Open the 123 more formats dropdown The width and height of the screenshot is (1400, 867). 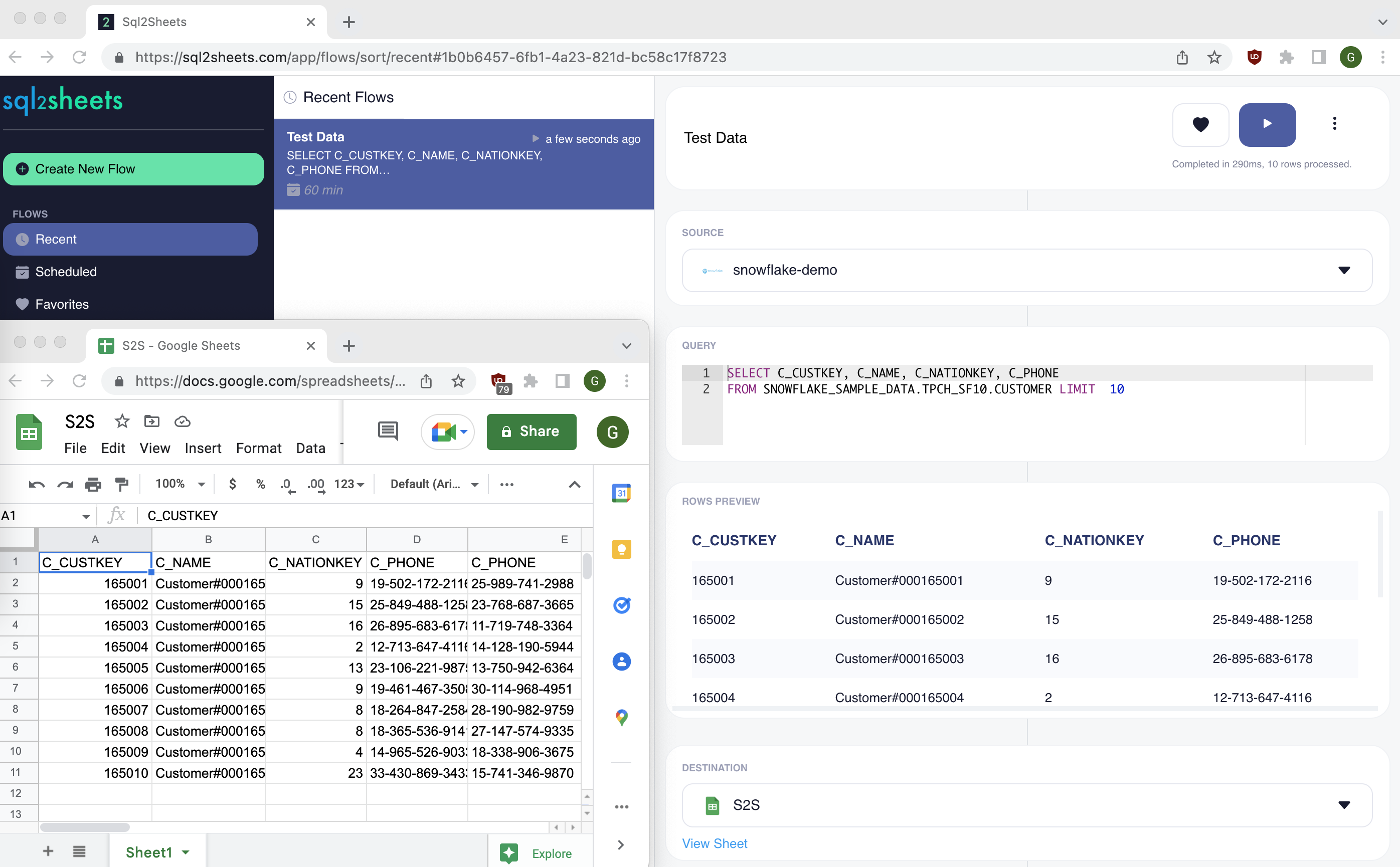[x=349, y=485]
